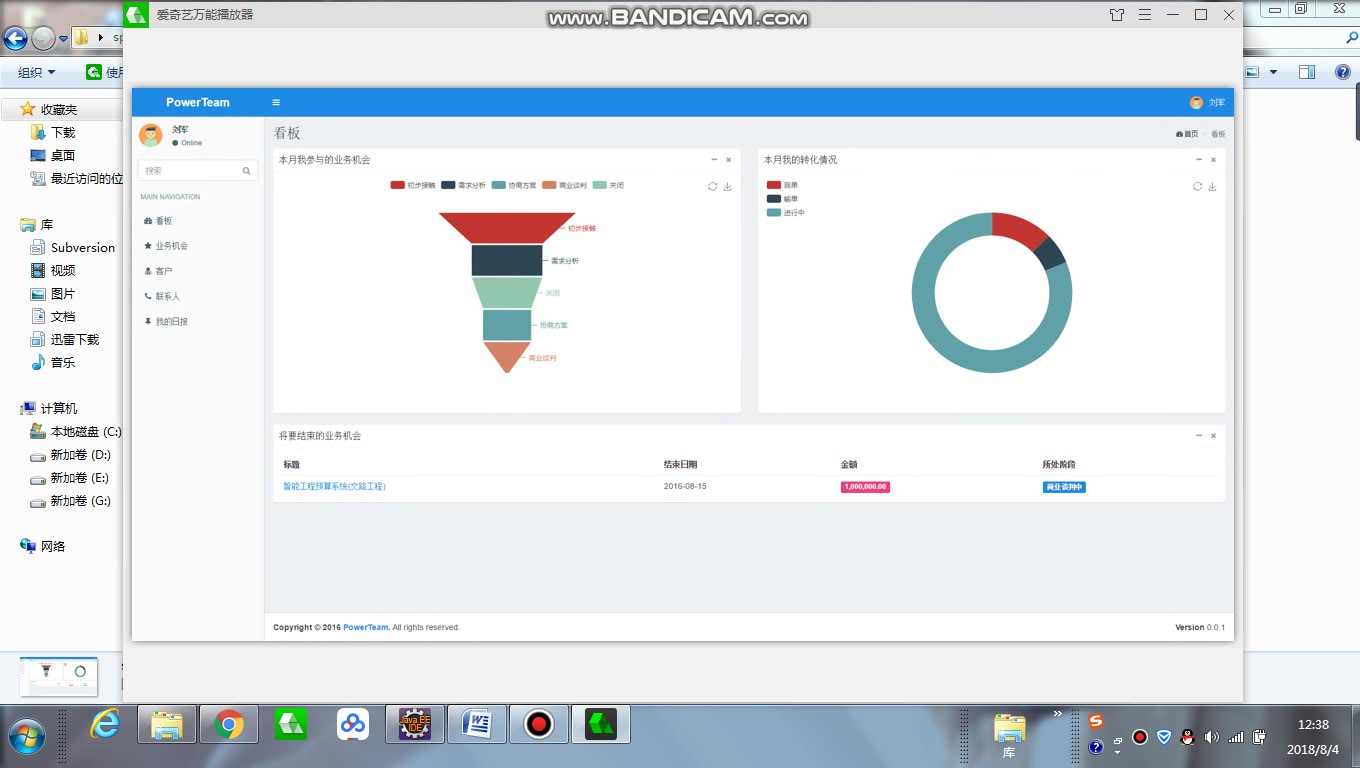Toggle 需求分析 legend series visibility

tap(463, 185)
